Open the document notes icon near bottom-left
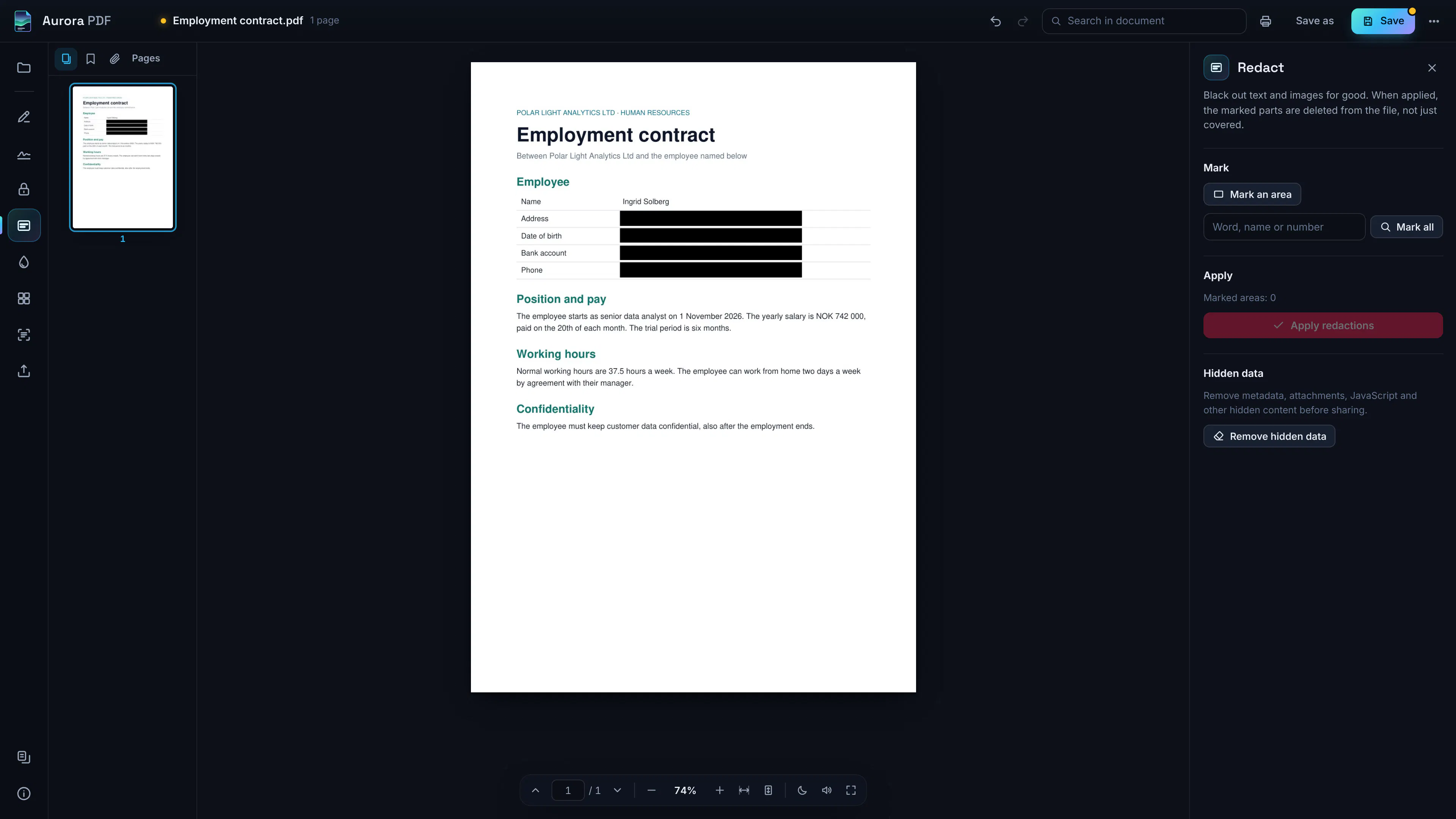Viewport: 1456px width, 819px height. click(24, 757)
